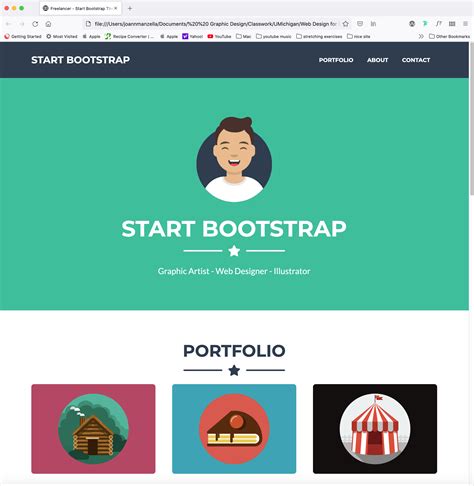Go to the browser home page

[x=48, y=24]
